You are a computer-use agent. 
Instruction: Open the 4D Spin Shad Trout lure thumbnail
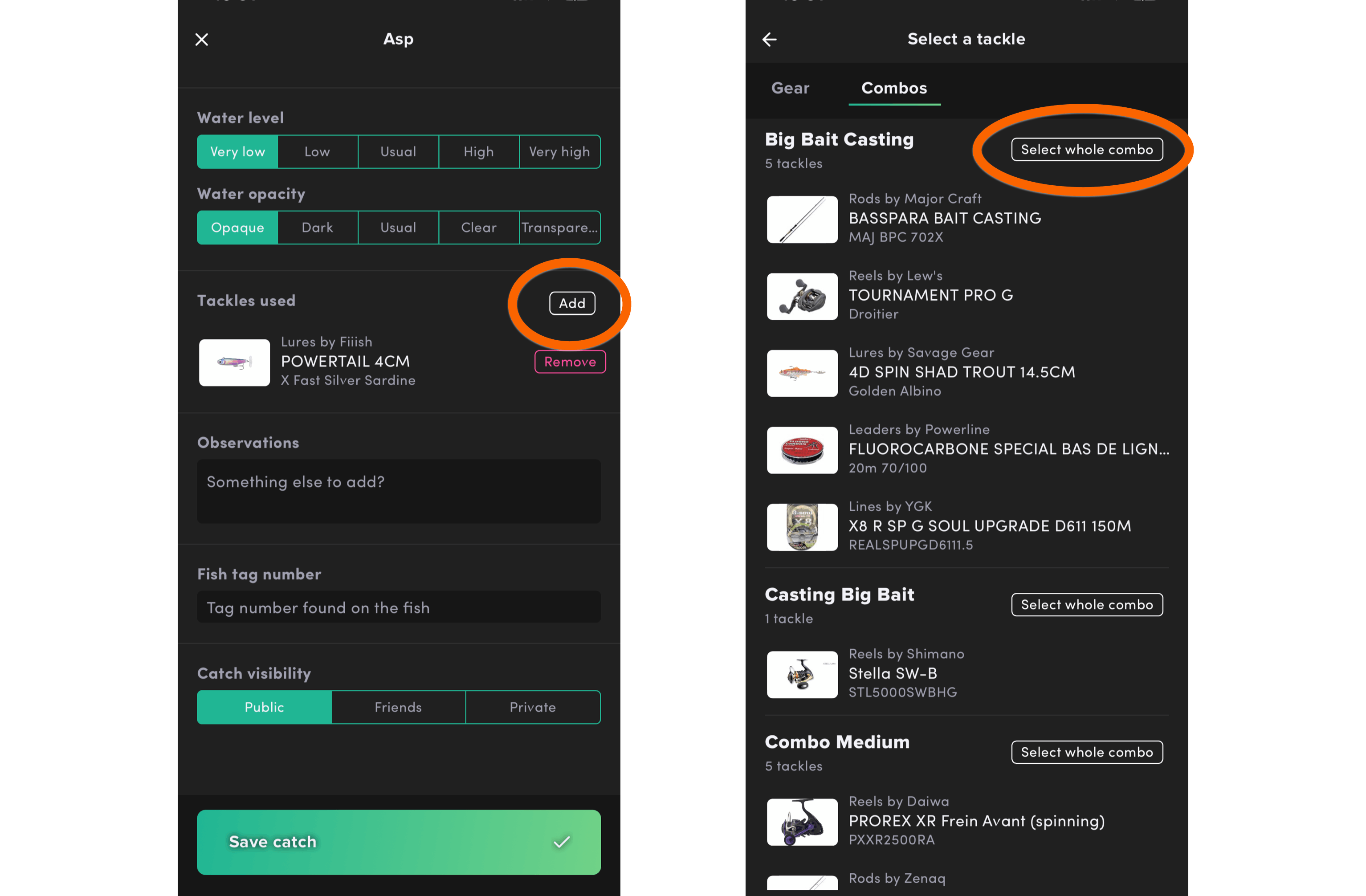tap(802, 373)
